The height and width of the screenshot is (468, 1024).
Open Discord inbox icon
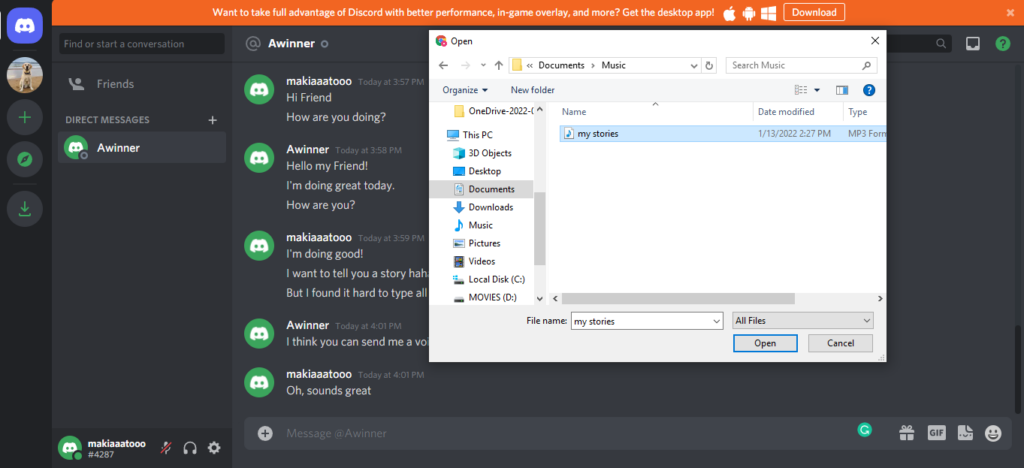tap(973, 44)
